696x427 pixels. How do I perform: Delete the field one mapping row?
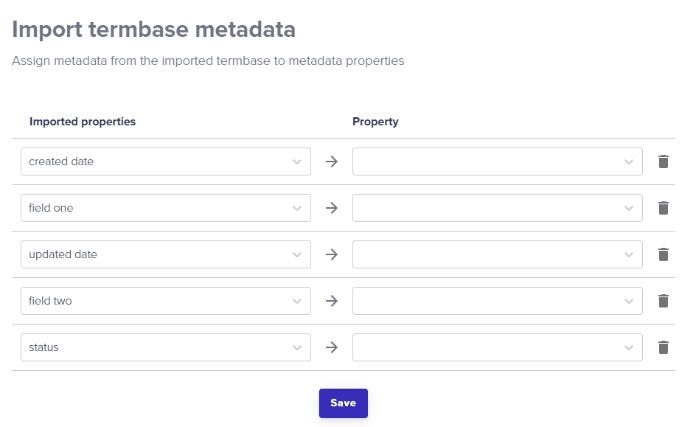click(x=663, y=208)
